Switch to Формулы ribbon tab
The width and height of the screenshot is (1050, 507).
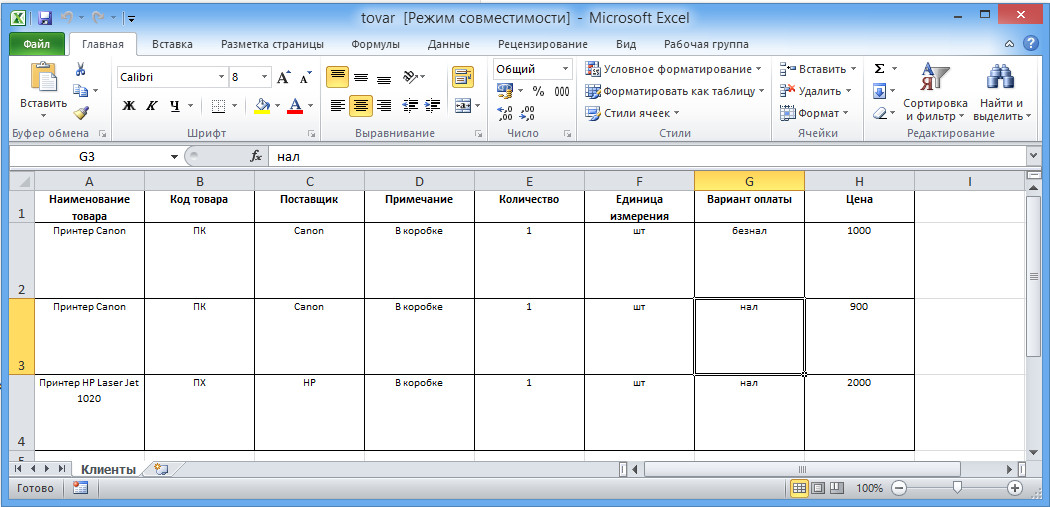376,44
